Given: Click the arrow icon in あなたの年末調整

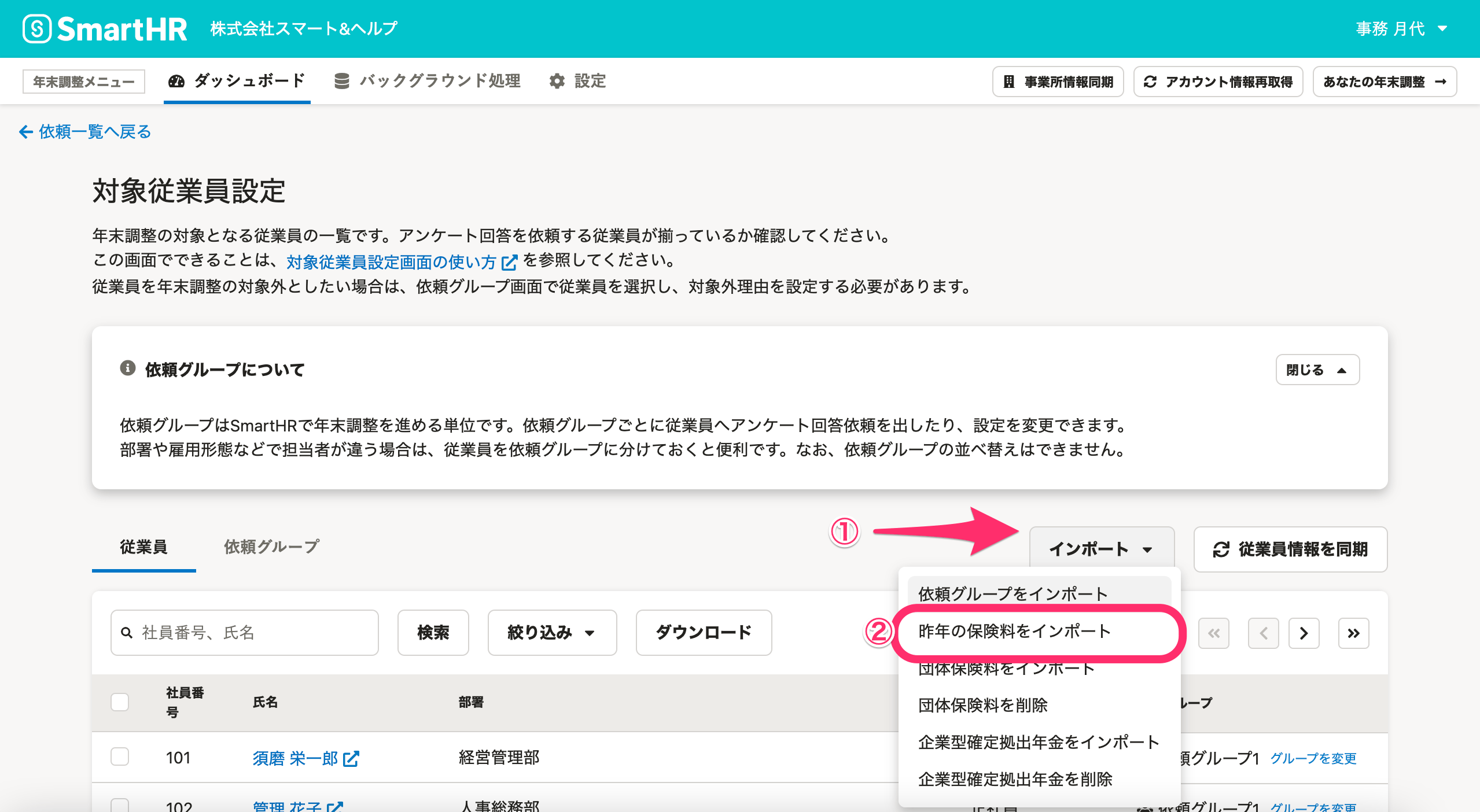Looking at the screenshot, I should click(1441, 82).
